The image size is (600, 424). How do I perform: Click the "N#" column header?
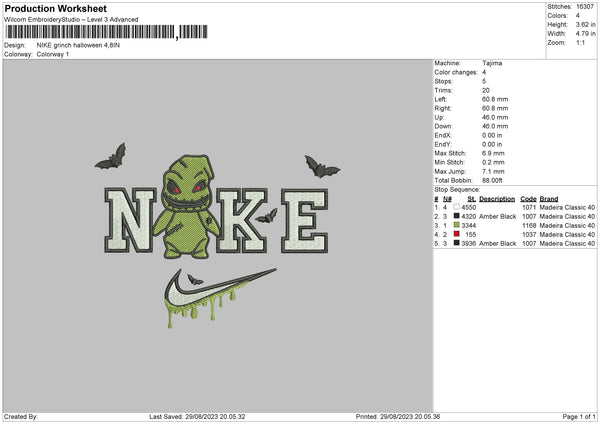[x=447, y=199]
